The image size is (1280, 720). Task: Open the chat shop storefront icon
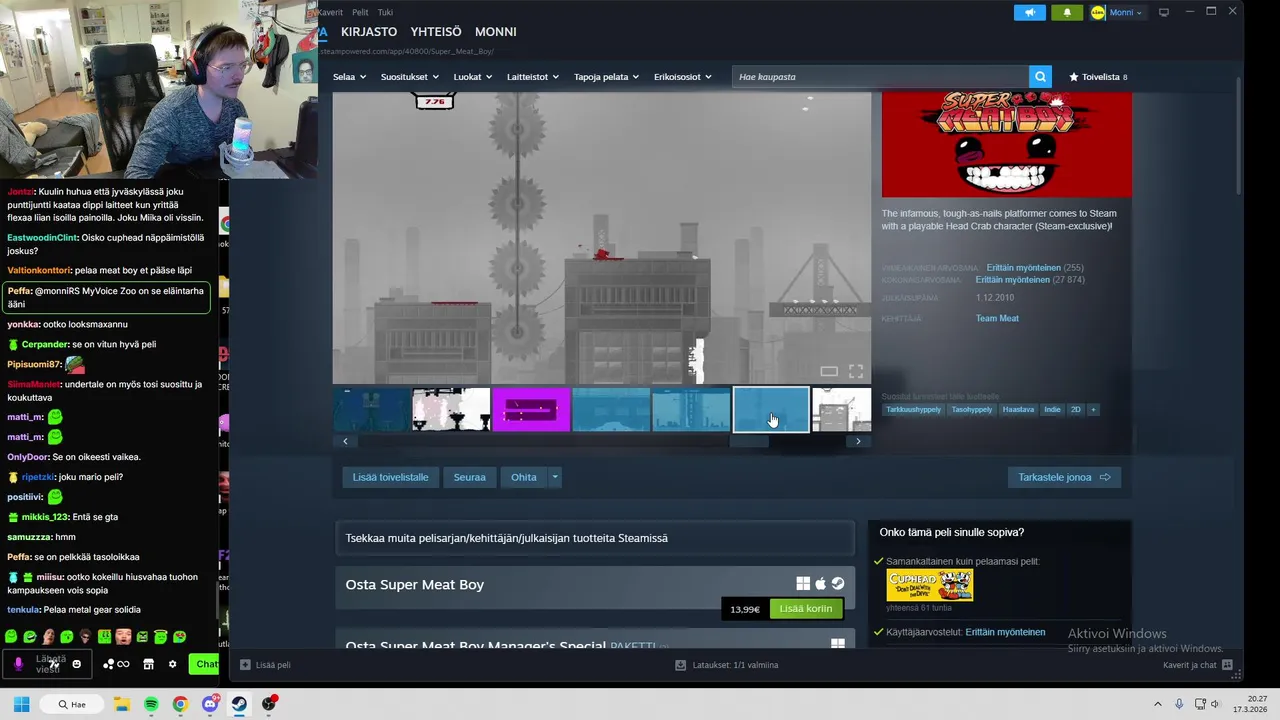(148, 664)
